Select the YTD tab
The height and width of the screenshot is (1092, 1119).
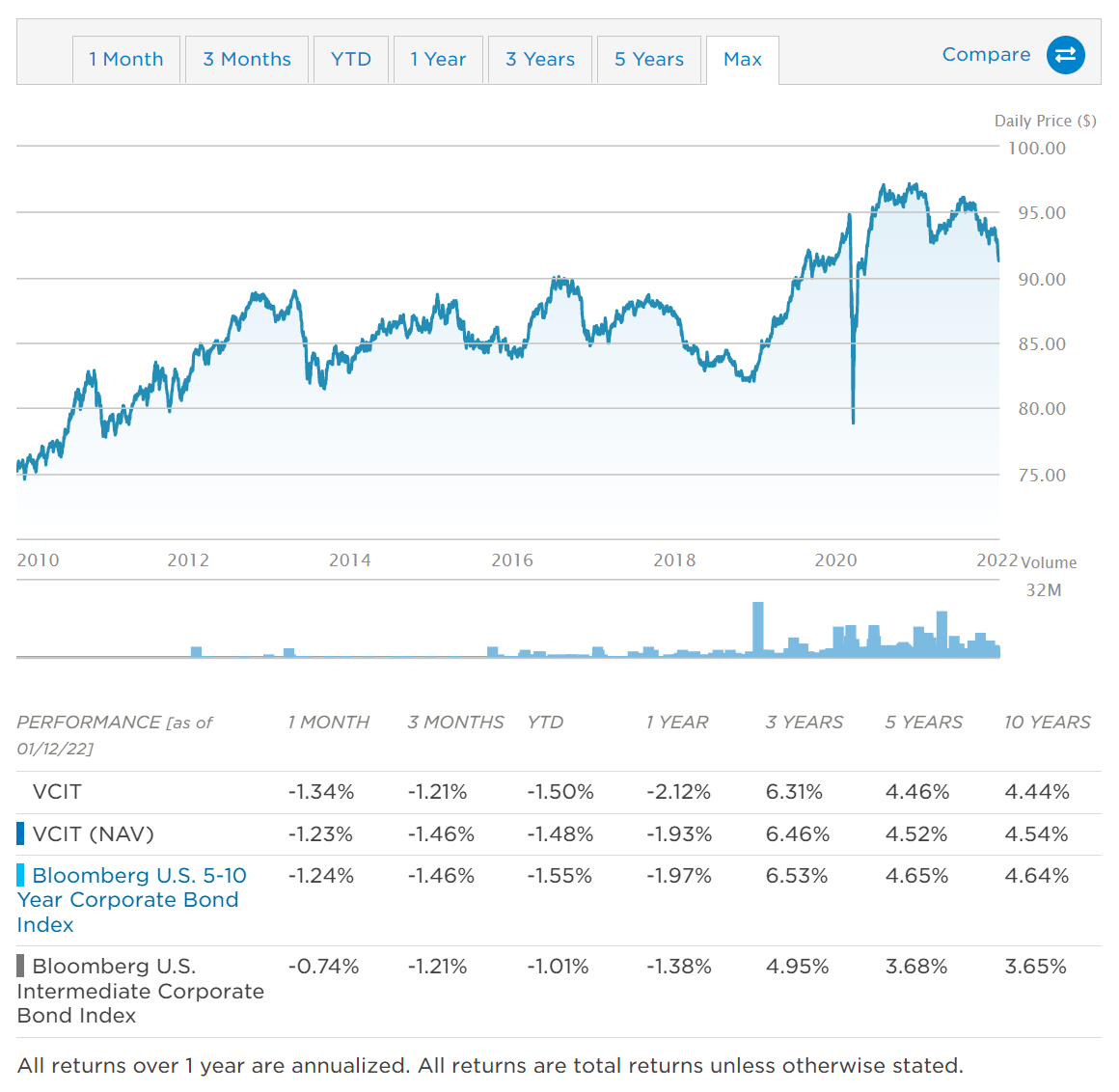(x=351, y=60)
